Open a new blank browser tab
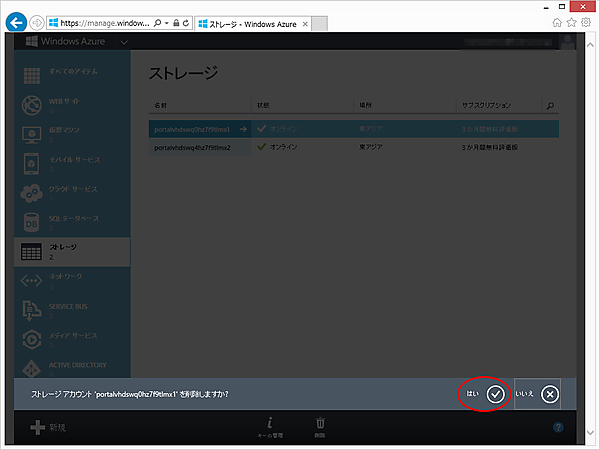 tap(320, 24)
